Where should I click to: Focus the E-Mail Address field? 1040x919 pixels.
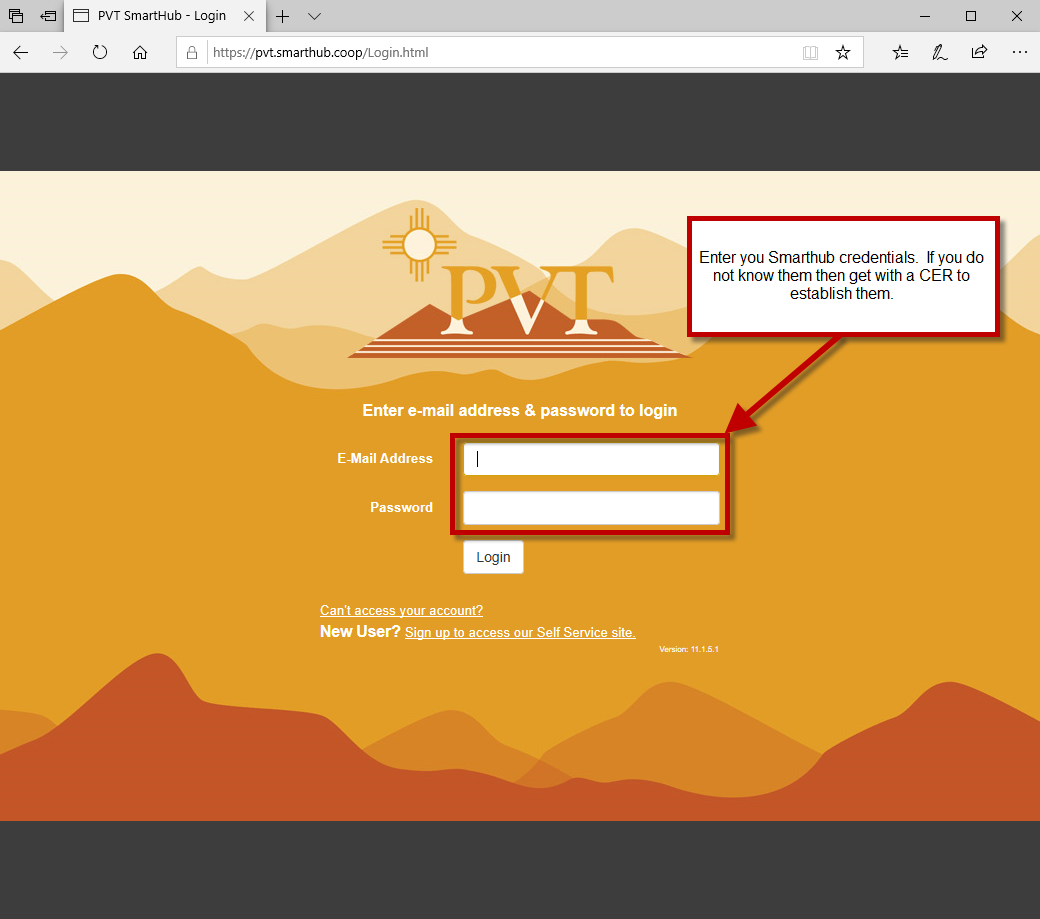point(591,459)
